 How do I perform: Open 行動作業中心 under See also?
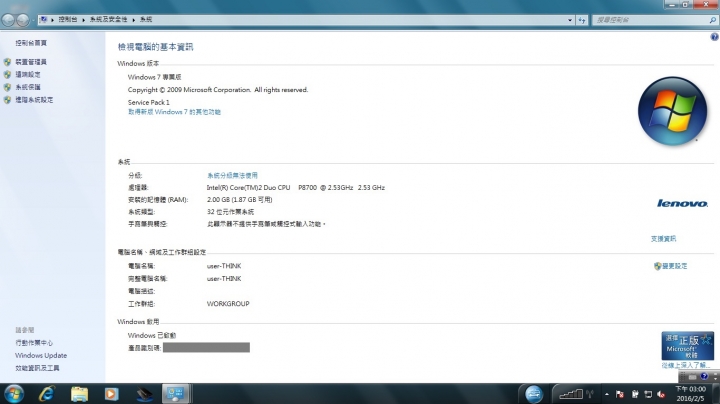pyautogui.click(x=34, y=343)
